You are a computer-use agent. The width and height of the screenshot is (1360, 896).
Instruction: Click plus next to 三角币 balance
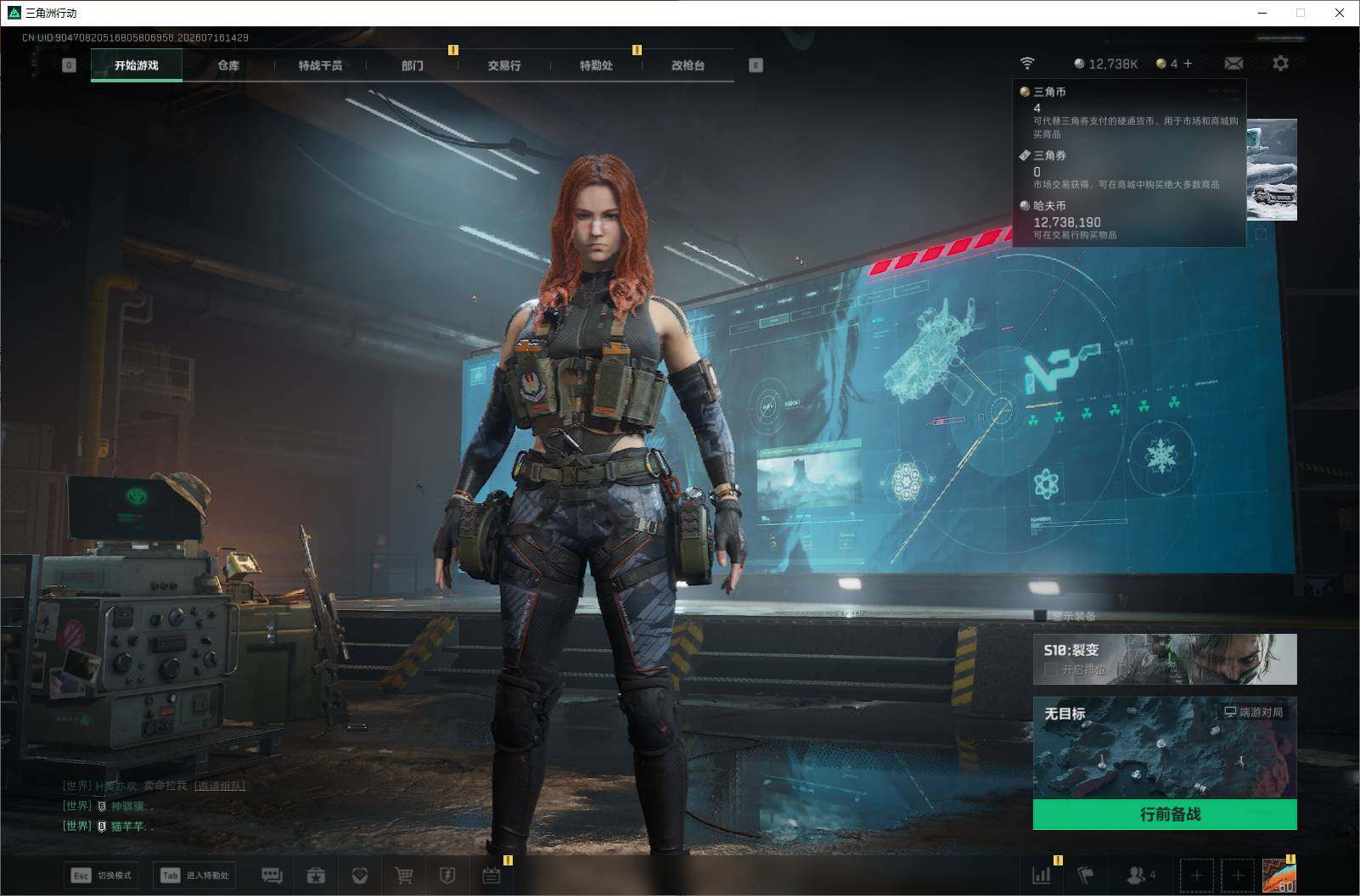click(x=1188, y=64)
